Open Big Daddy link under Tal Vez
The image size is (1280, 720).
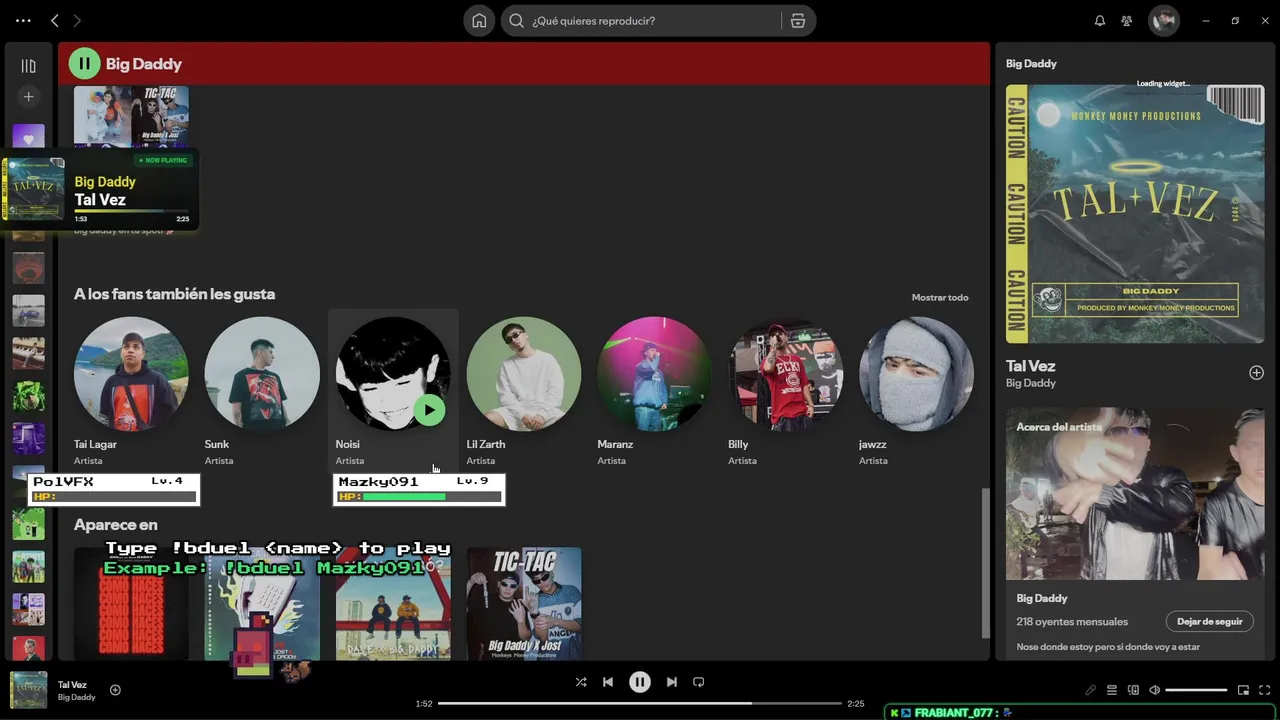coord(1030,383)
